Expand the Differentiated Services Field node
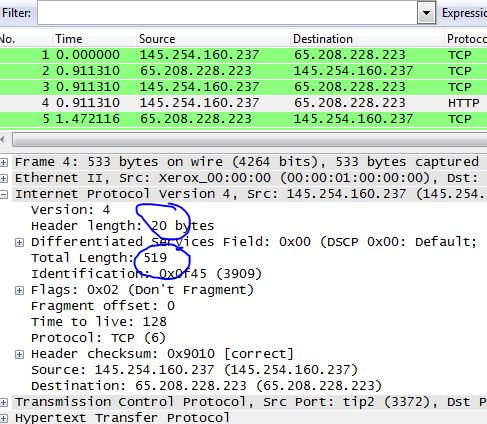The image size is (487, 424). pyautogui.click(x=20, y=242)
